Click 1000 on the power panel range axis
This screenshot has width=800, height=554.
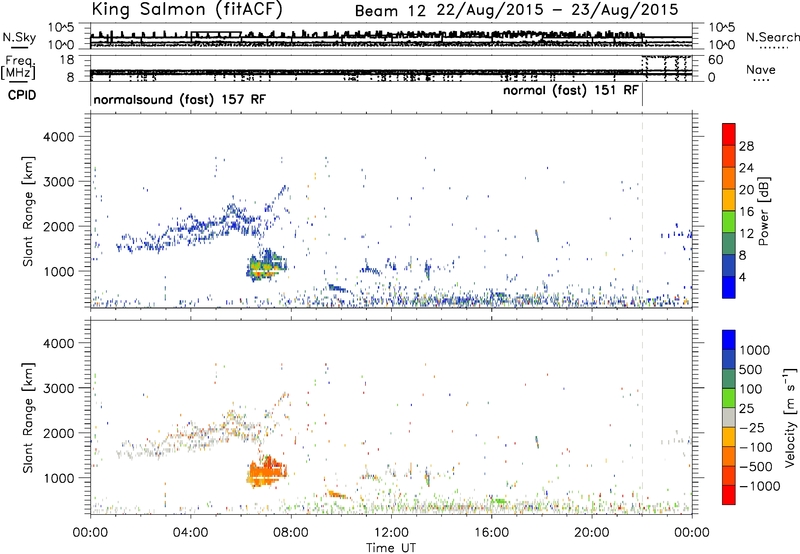click(58, 271)
